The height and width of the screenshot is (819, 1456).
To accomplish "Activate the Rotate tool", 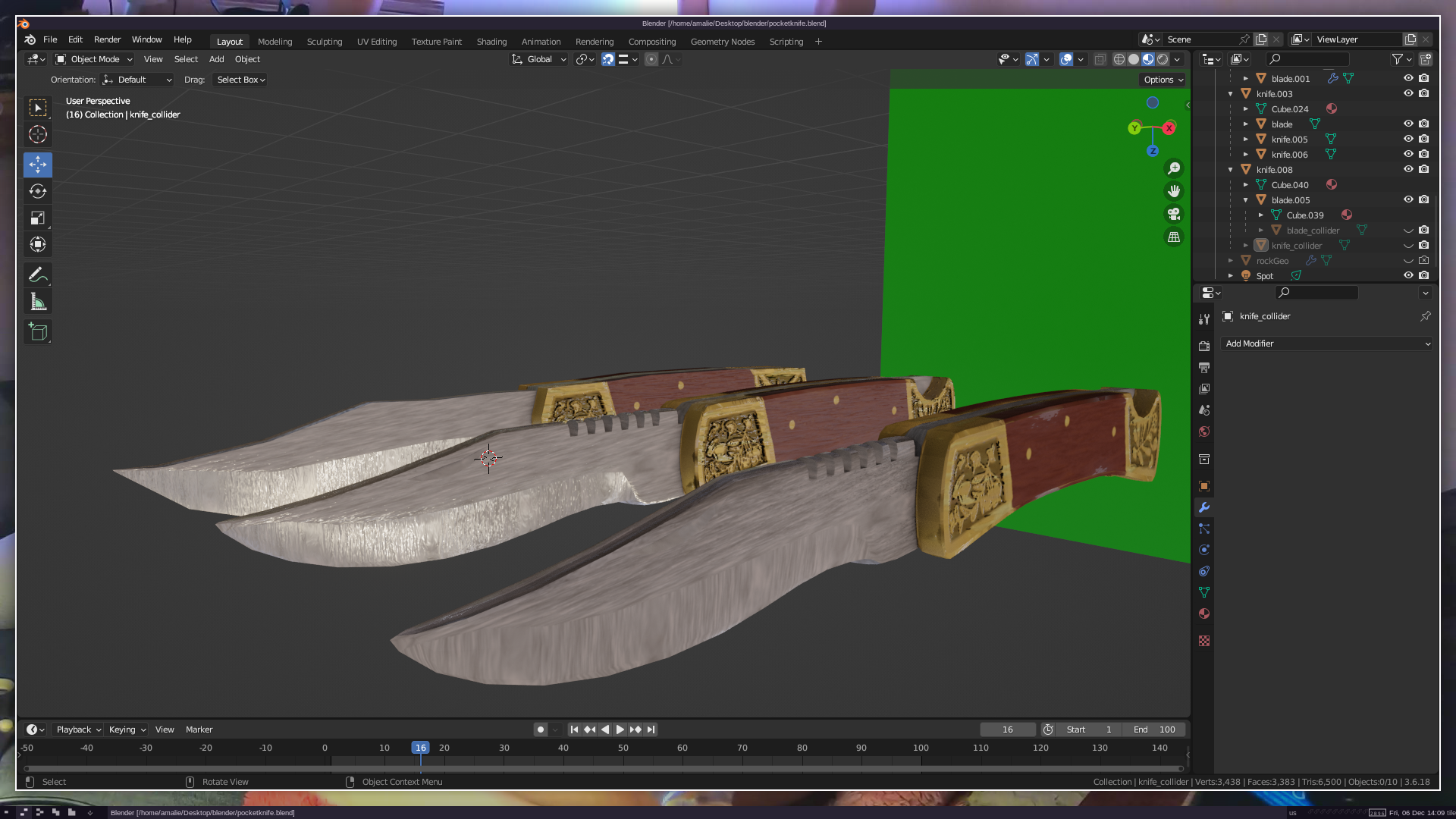I will click(38, 191).
